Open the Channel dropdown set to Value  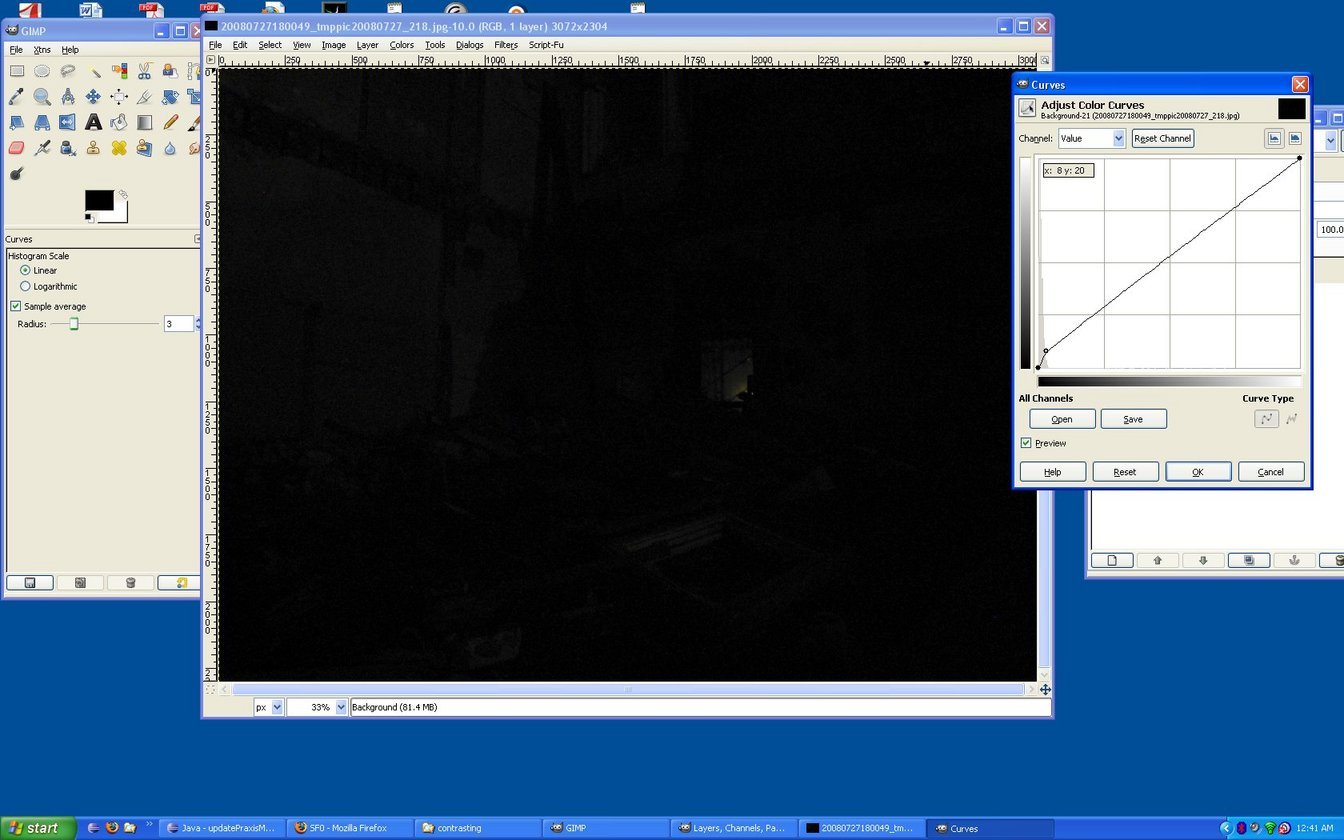(x=1091, y=139)
